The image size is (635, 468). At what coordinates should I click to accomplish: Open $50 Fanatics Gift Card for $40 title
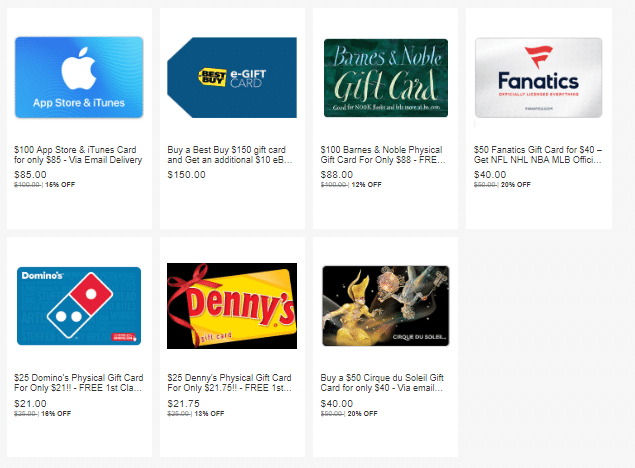(538, 155)
